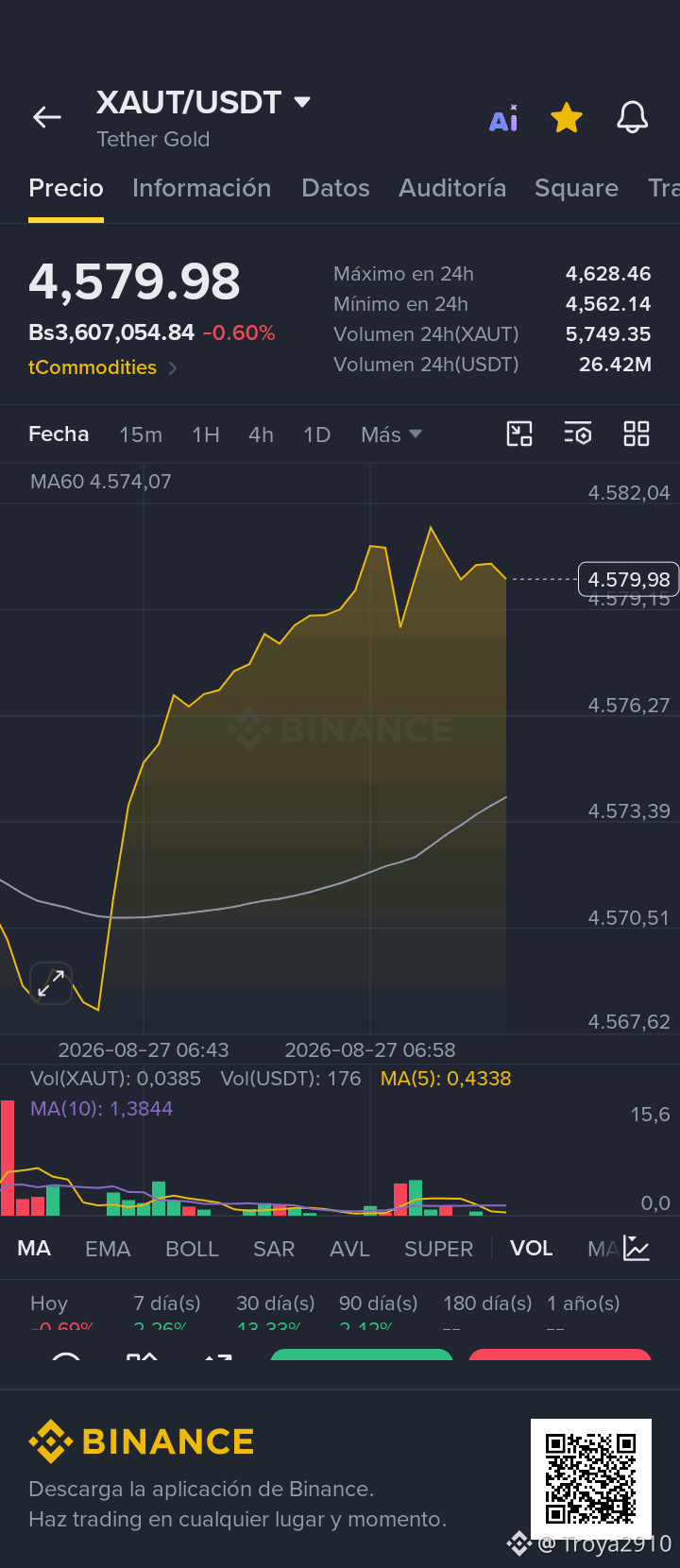Click the Volumen 24h(USDT) value 26.42M
Screen dimensions: 680x1568
[615, 365]
